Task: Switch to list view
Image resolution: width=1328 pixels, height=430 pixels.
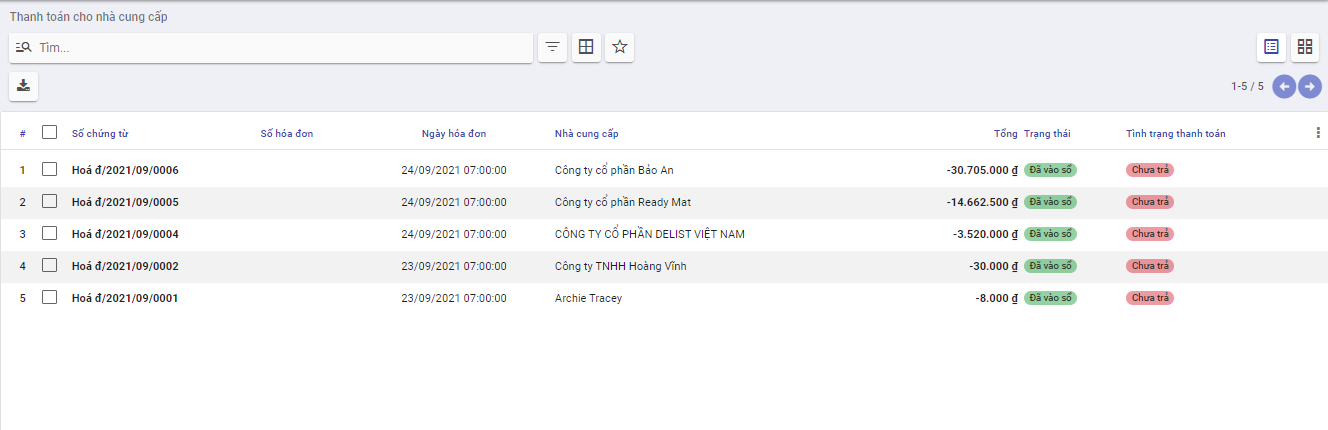Action: pyautogui.click(x=1272, y=47)
